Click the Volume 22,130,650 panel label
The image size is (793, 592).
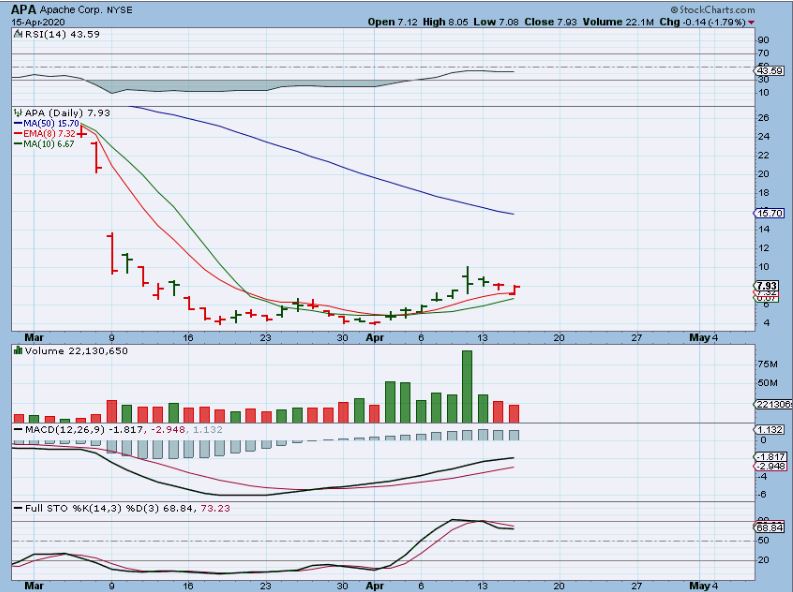(76, 350)
